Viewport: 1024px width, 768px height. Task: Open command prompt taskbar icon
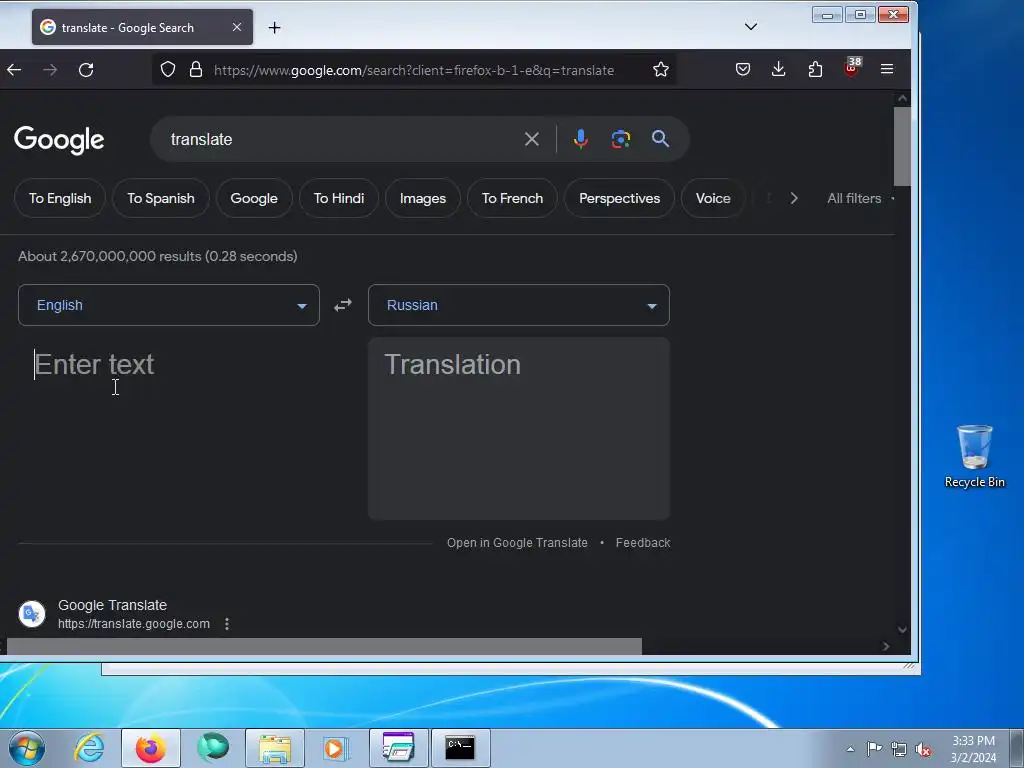click(460, 748)
